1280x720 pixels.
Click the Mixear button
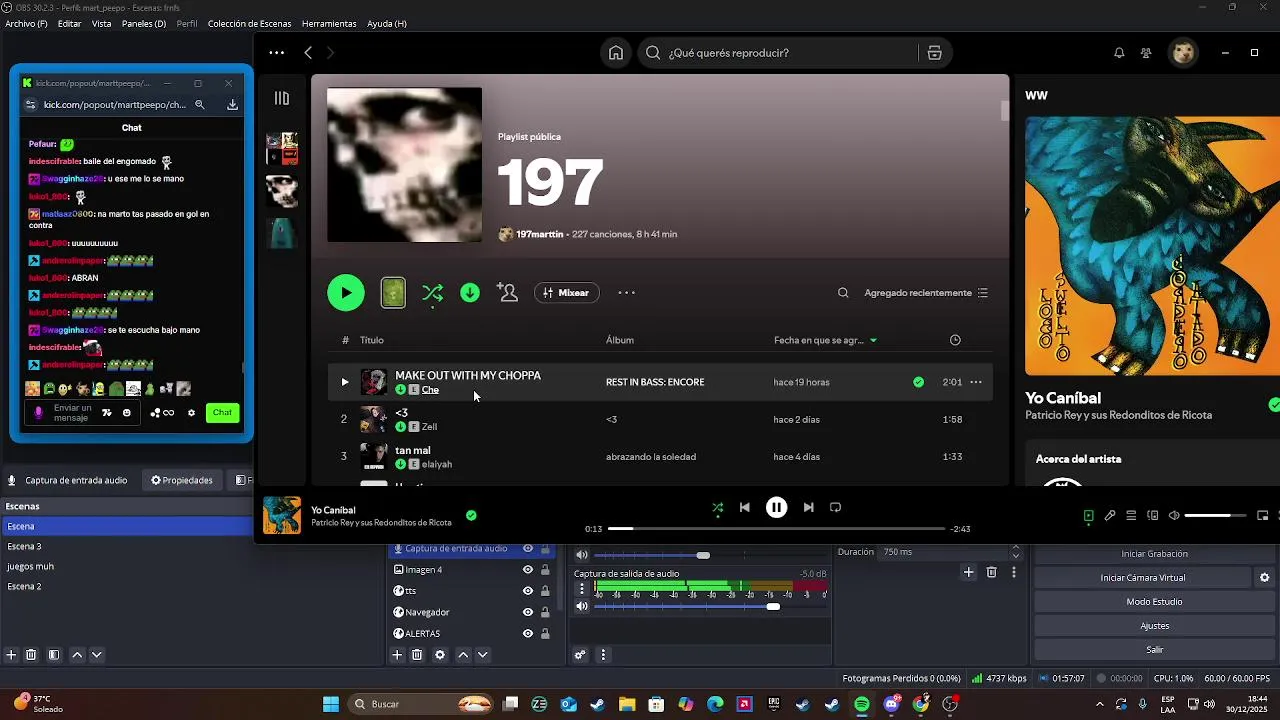point(566,293)
